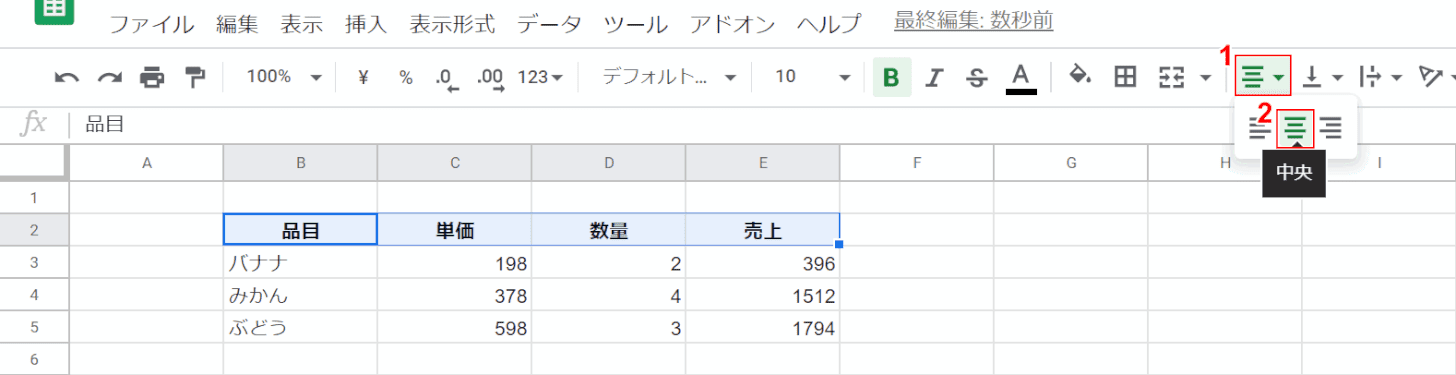Select row 5 header

point(34,327)
